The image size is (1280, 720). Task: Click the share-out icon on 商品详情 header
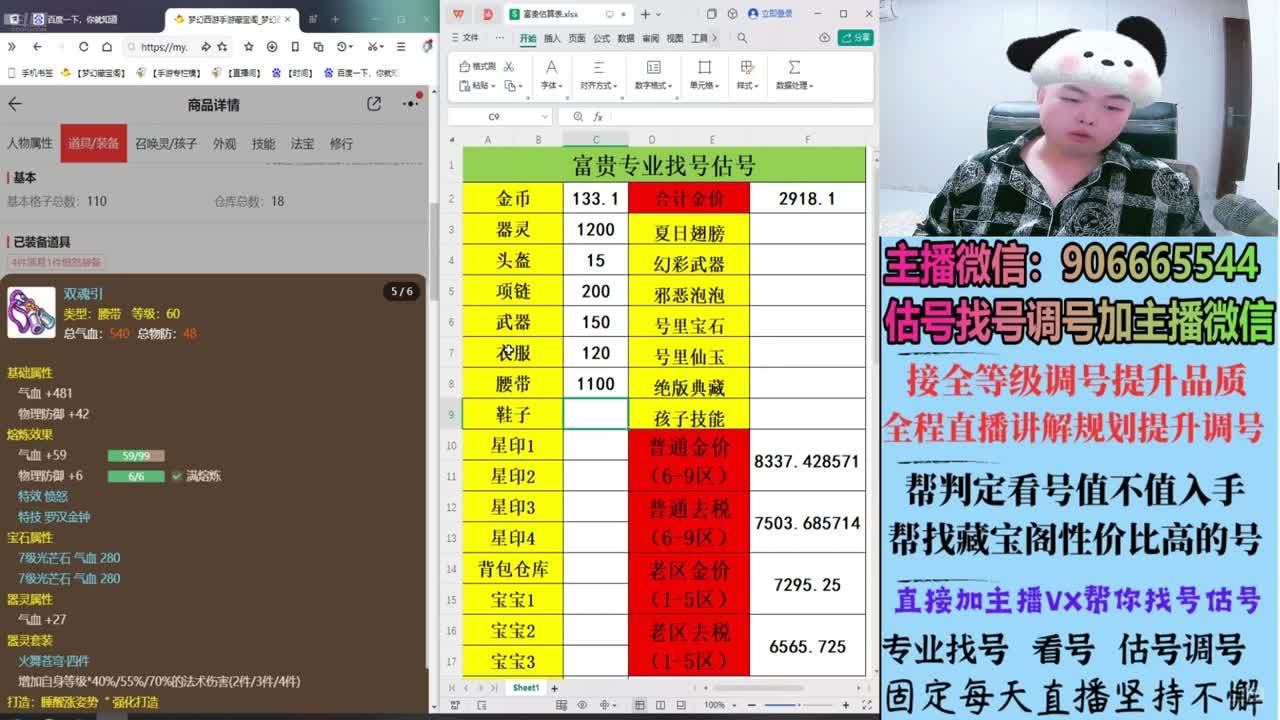[x=374, y=104]
